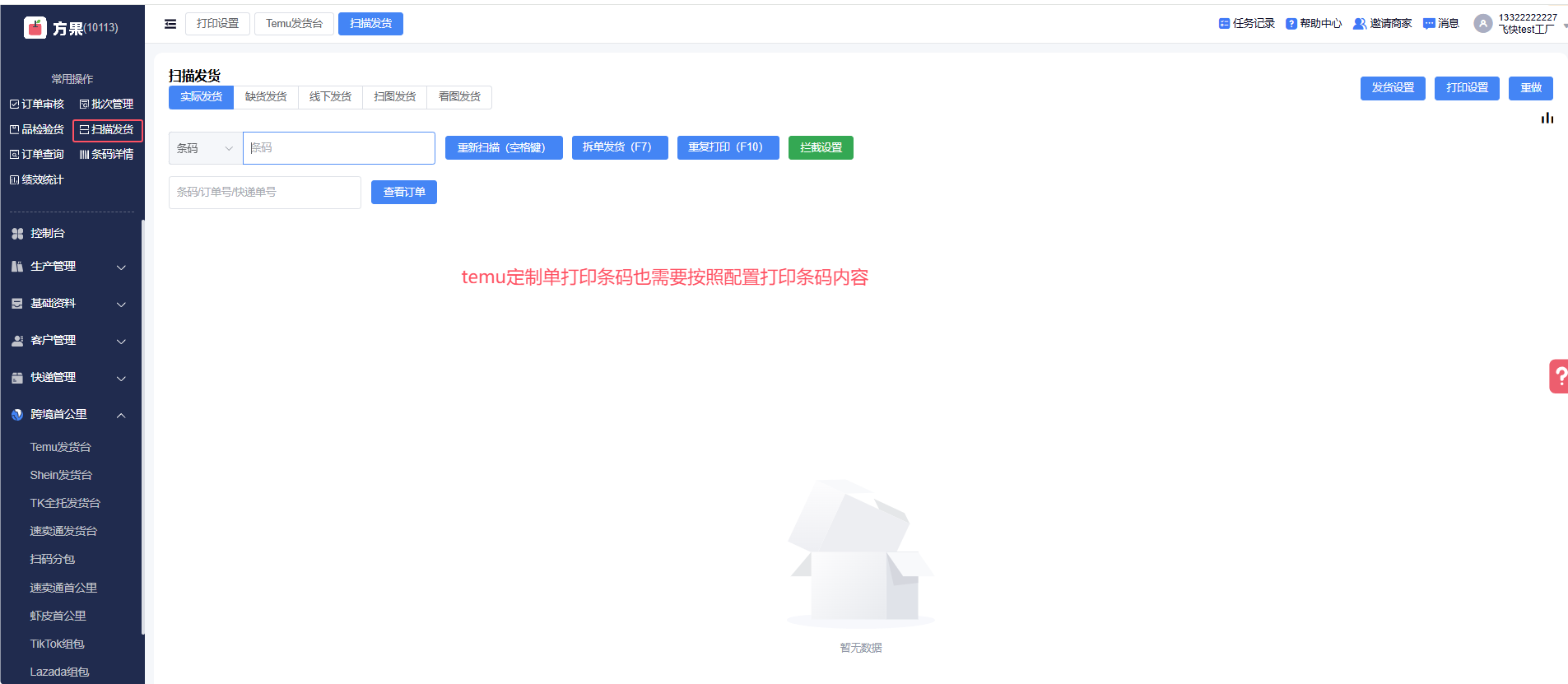Switch to the Temu发货台 page tab
The height and width of the screenshot is (684, 1568).
294,24
